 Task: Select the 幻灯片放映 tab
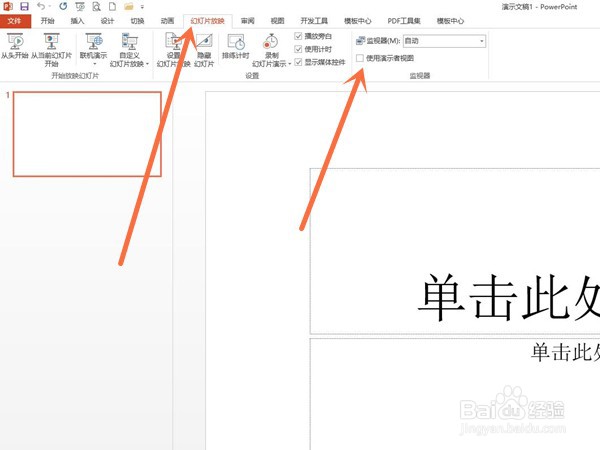(x=207, y=21)
